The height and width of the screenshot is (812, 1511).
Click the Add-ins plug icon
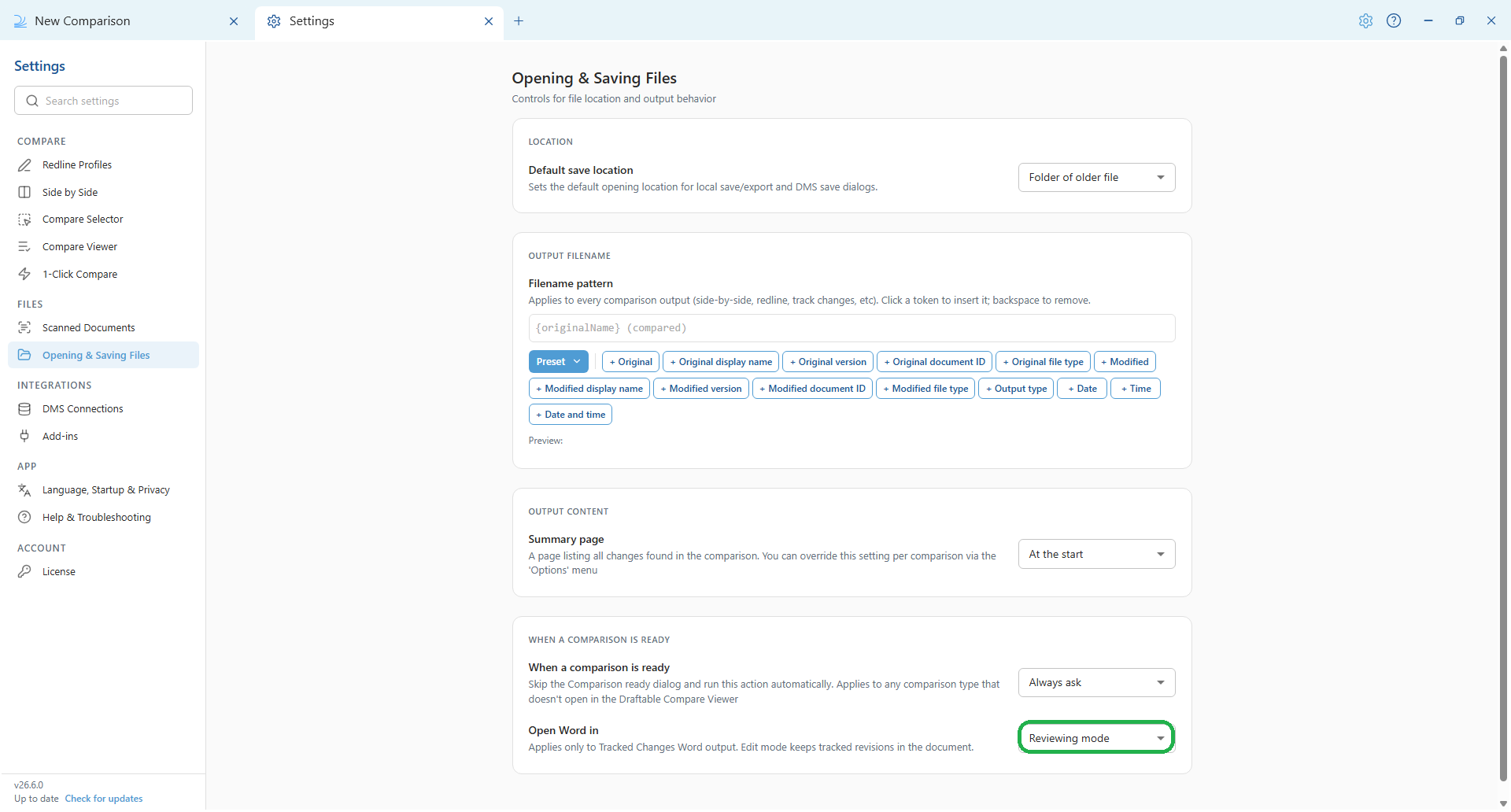[x=24, y=437]
